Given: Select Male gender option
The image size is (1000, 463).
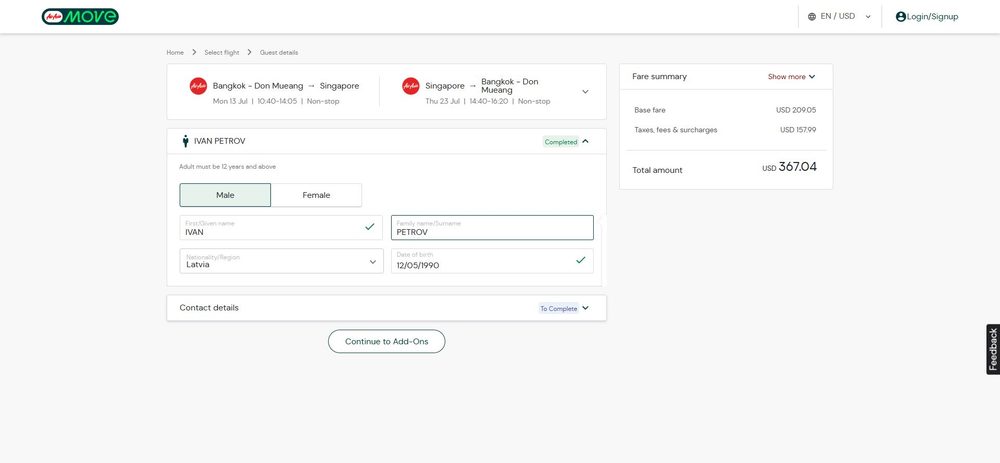Looking at the screenshot, I should (x=225, y=195).
